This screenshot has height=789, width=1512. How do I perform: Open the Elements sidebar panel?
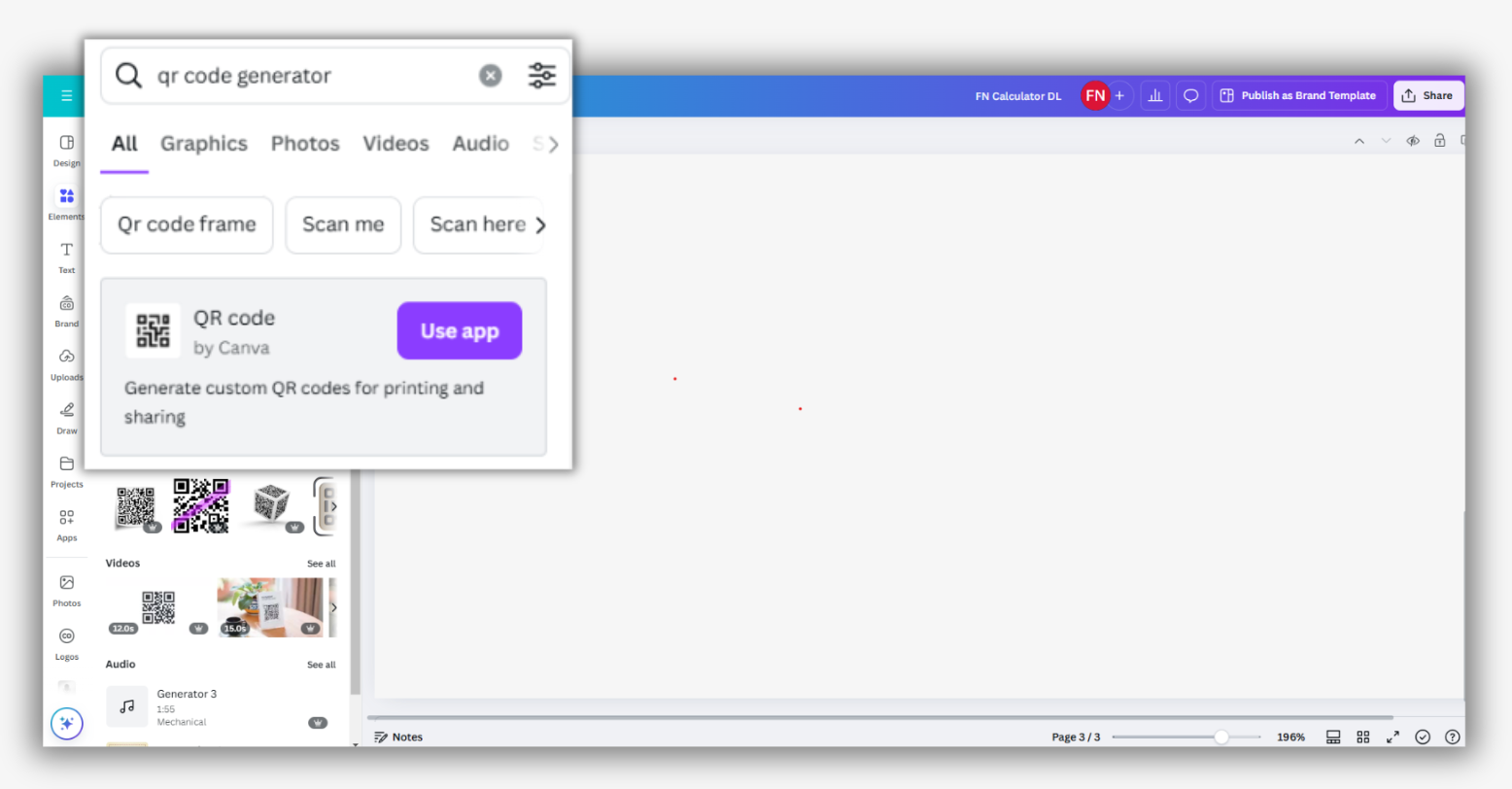coord(67,202)
